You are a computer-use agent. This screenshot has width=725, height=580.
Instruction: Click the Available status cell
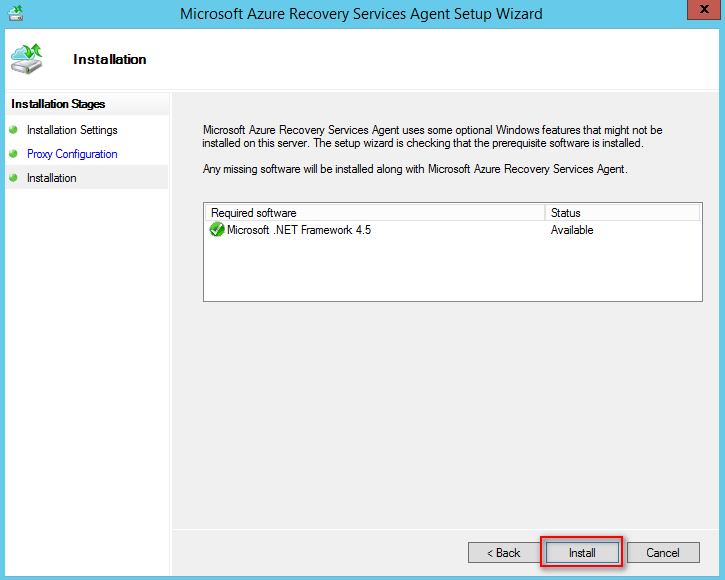pyautogui.click(x=572, y=230)
